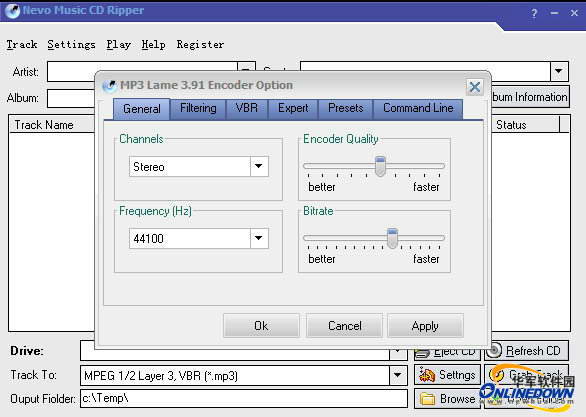This screenshot has height=417, width=586.
Task: Switch to the General tab
Action: [x=142, y=109]
